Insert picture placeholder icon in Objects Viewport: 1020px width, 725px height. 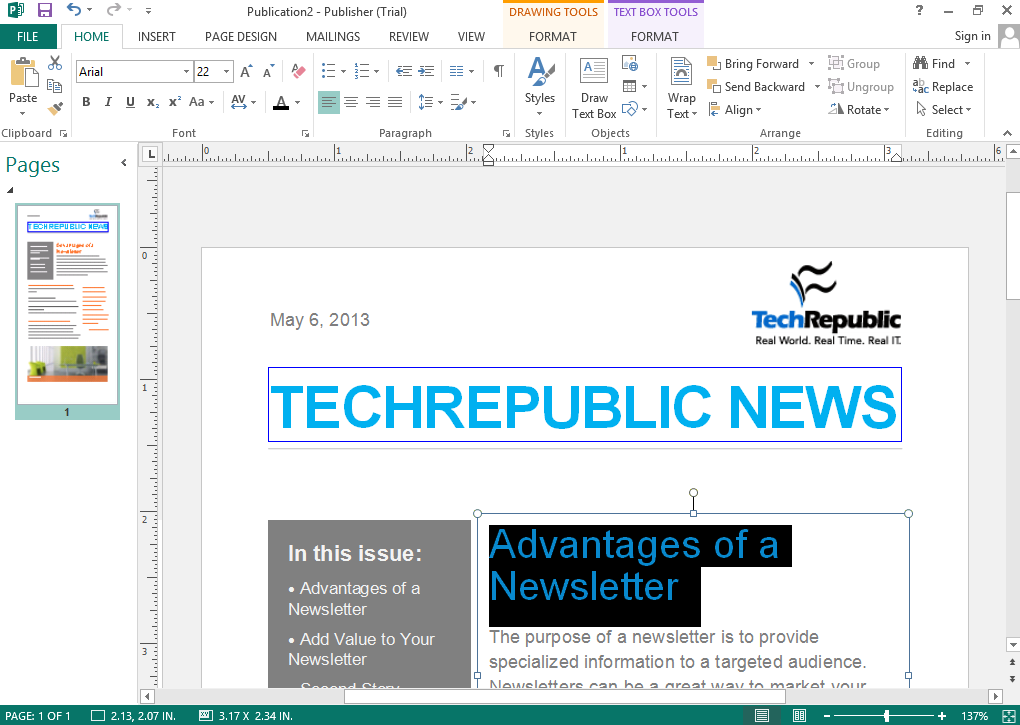[x=630, y=63]
